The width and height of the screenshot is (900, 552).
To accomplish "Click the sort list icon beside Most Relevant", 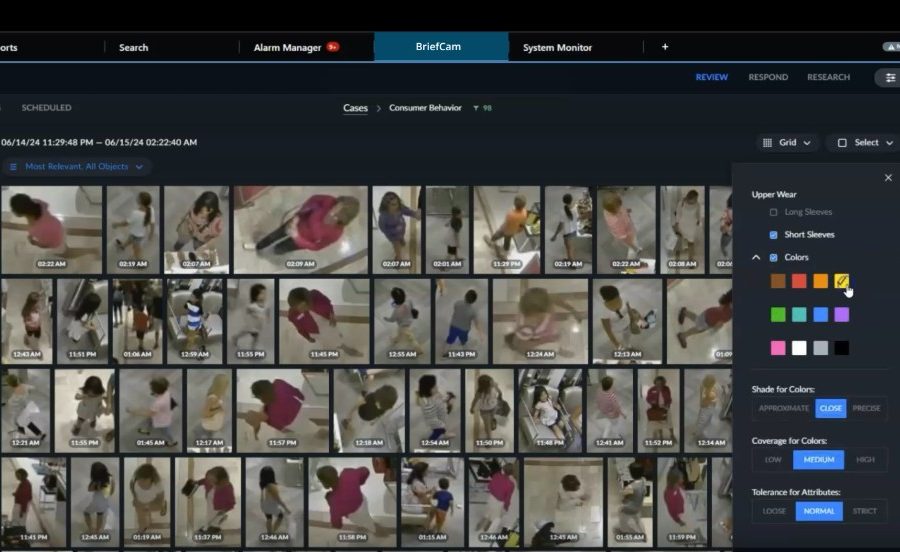I will tap(14, 167).
